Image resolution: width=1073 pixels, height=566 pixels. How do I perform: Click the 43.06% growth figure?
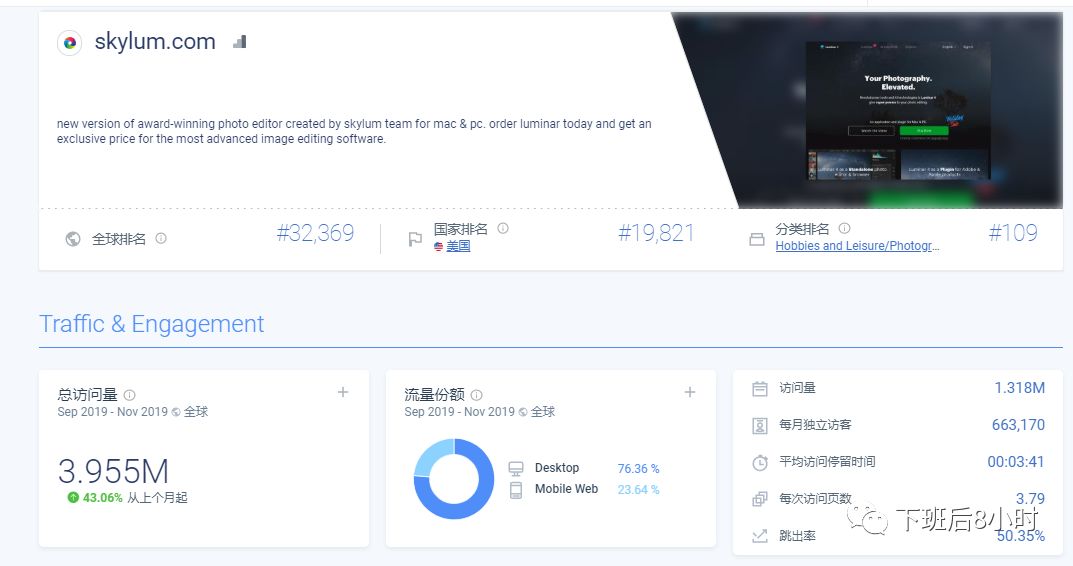click(103, 498)
